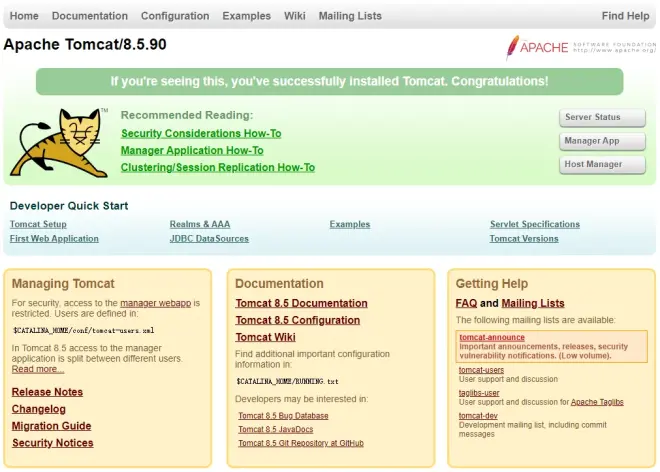Open the tomcat-dev mailing list link
Viewport: 660px width, 472px height.
(478, 416)
